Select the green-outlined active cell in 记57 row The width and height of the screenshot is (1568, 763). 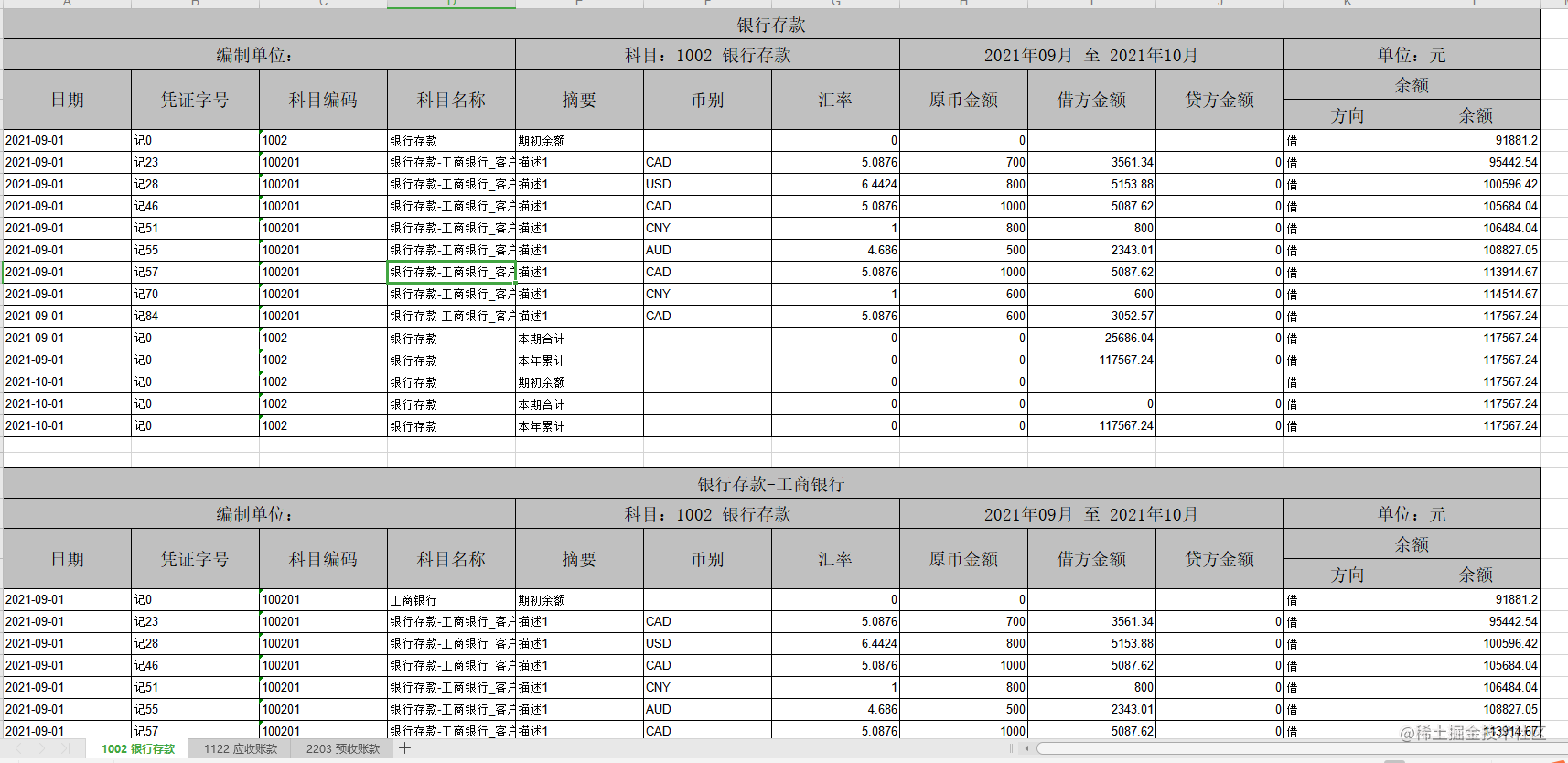pos(451,273)
